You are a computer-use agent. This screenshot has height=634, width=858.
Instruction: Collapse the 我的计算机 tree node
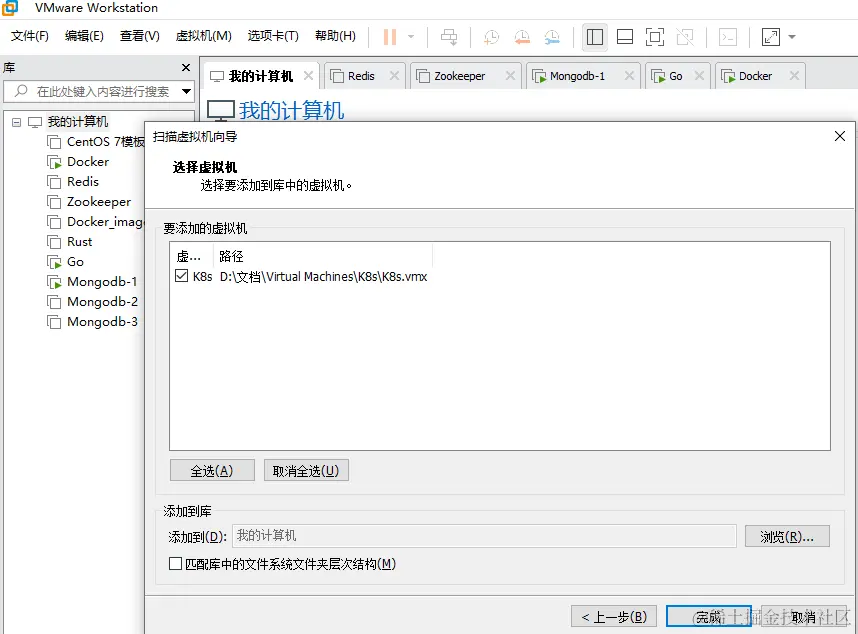coord(16,122)
